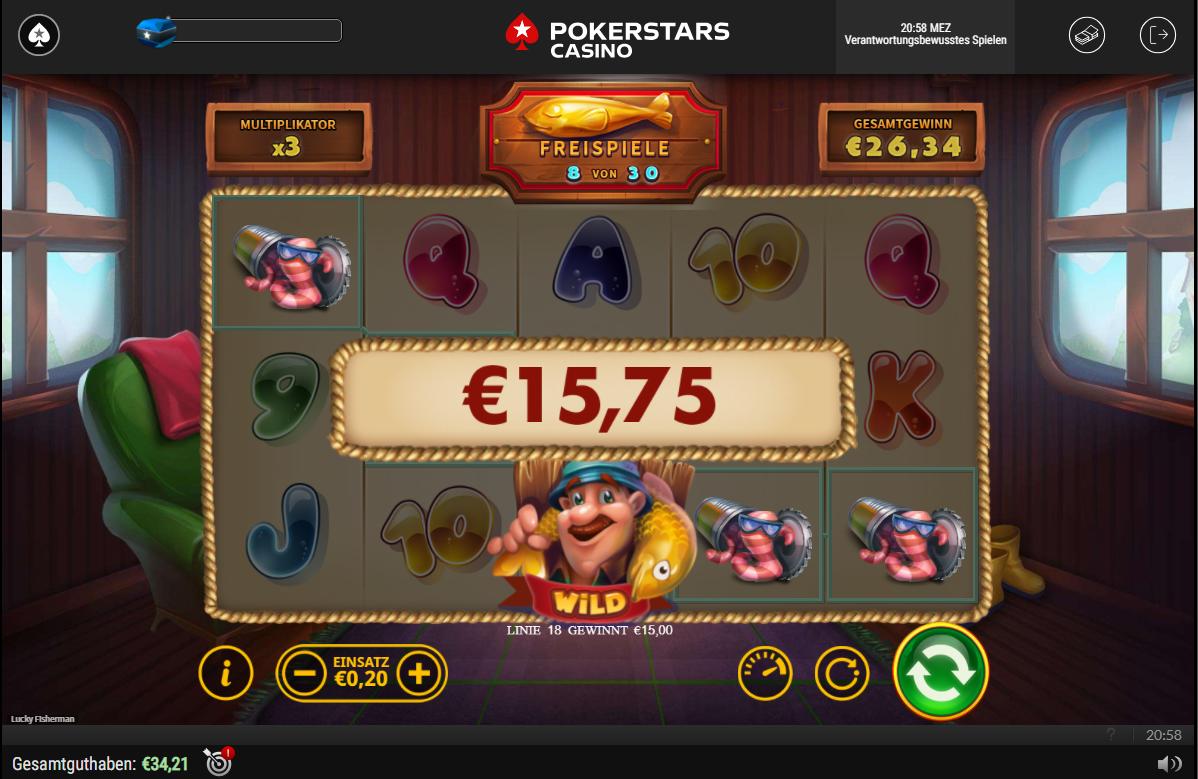Open the game info button
The image size is (1198, 779).
pyautogui.click(x=225, y=673)
